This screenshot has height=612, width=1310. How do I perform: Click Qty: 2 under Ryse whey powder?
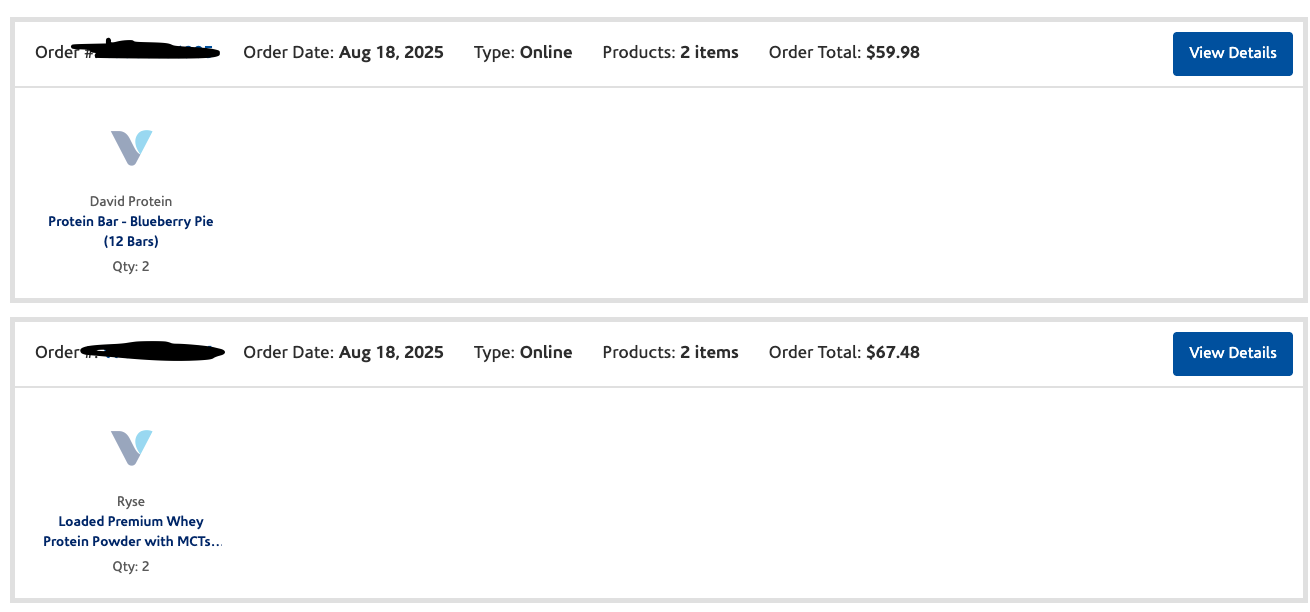(131, 567)
